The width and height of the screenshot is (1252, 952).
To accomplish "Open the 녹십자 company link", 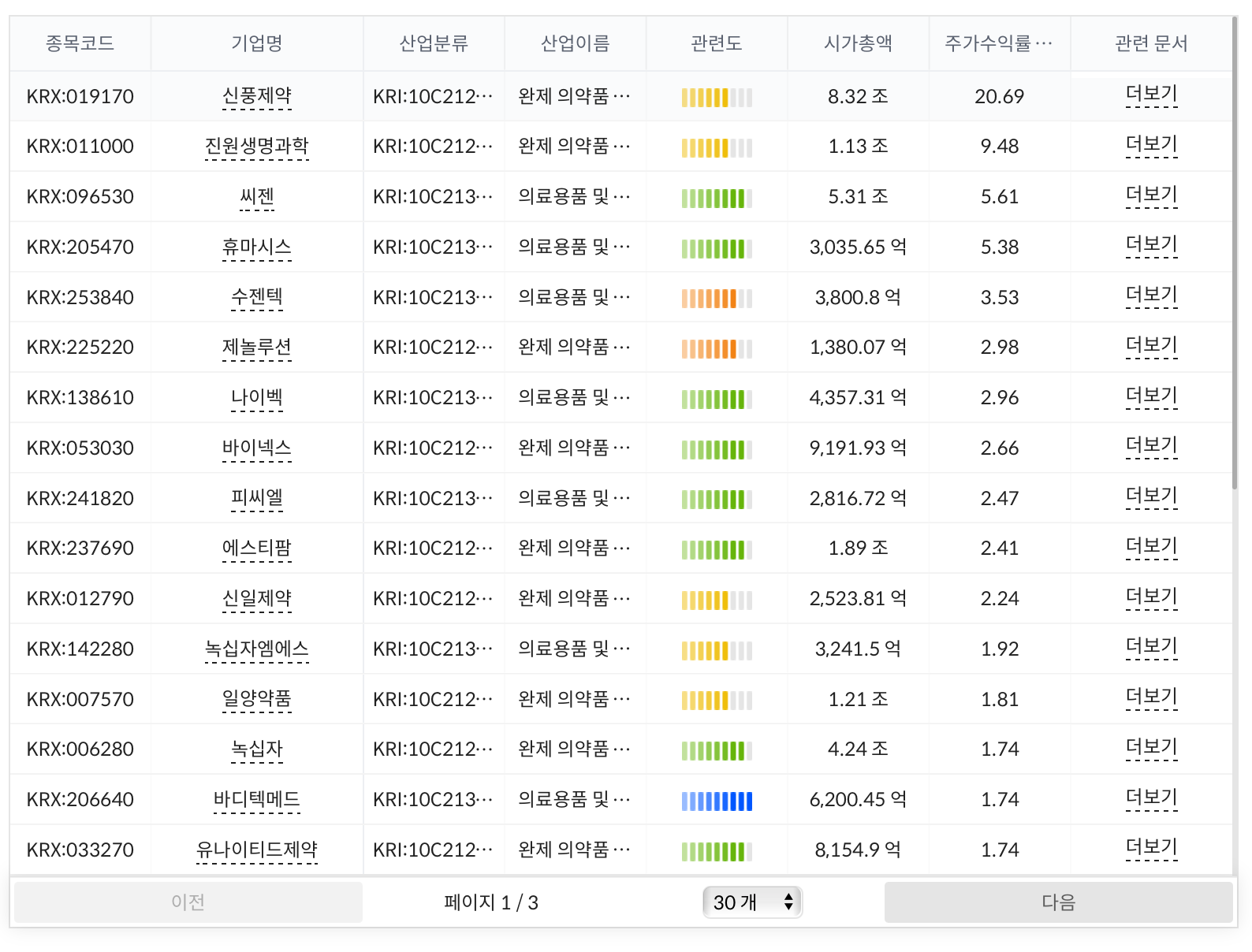I will click(257, 749).
